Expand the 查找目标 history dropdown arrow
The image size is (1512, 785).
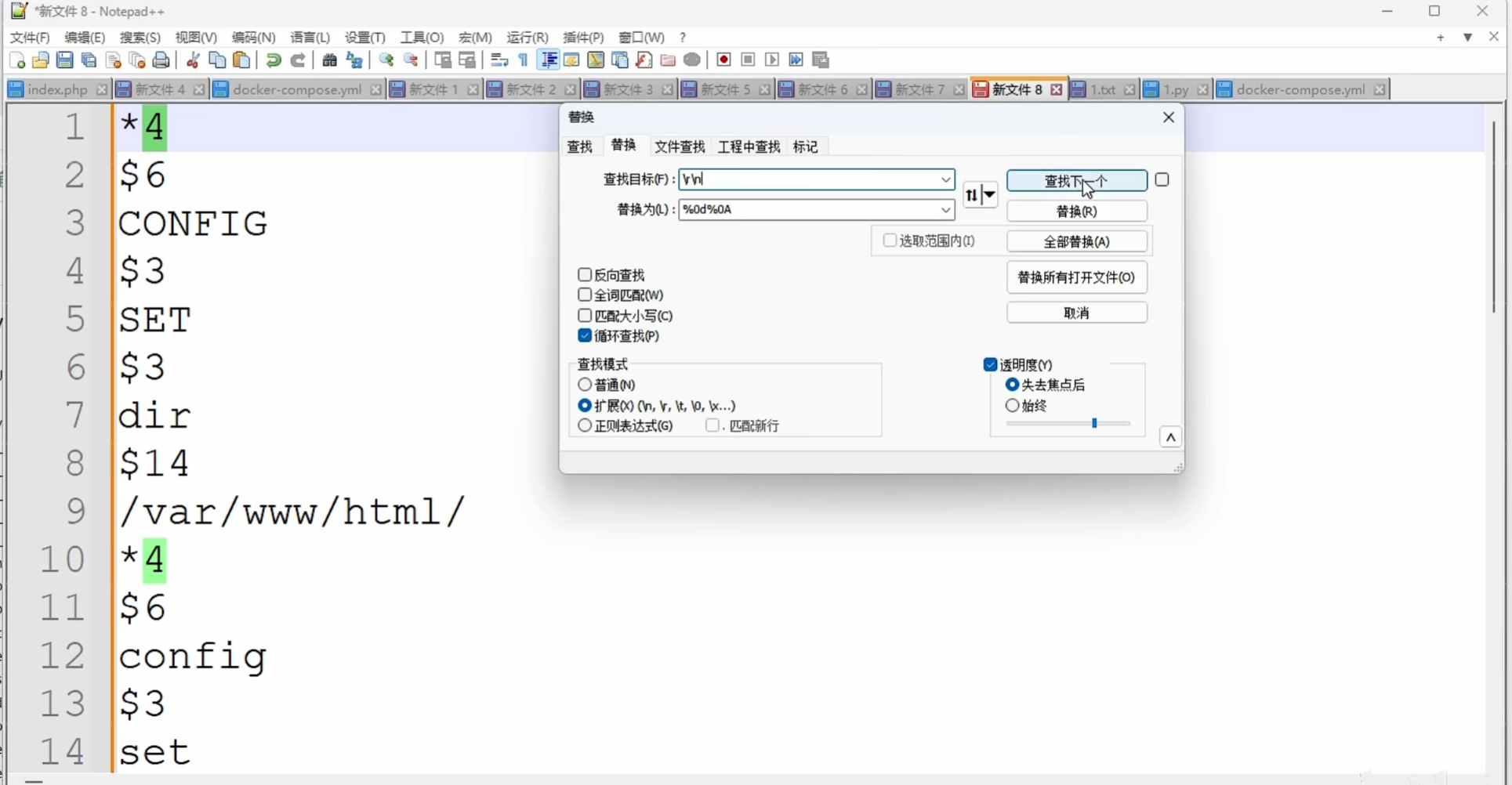coord(945,179)
